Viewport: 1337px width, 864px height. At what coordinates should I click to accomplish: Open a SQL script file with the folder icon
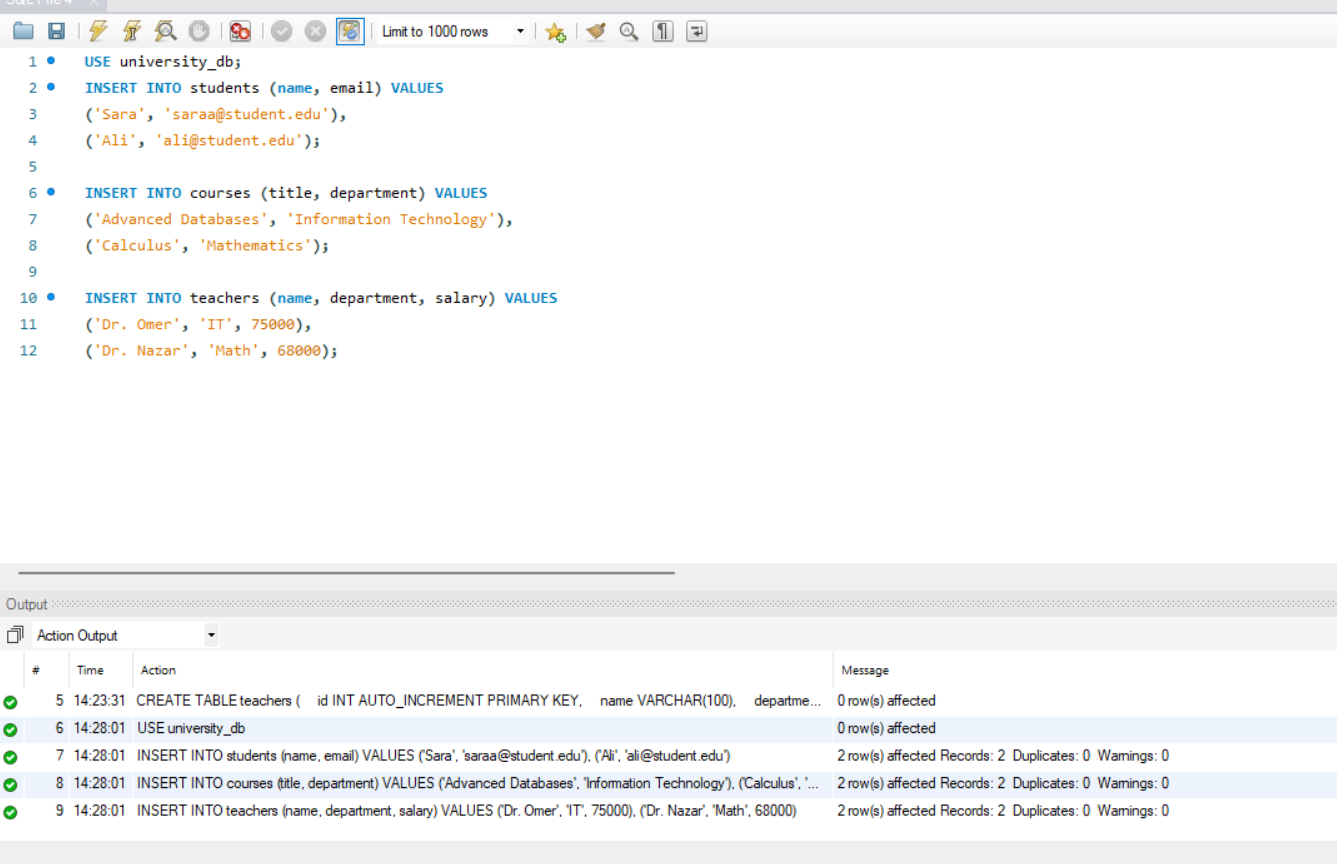tap(23, 31)
